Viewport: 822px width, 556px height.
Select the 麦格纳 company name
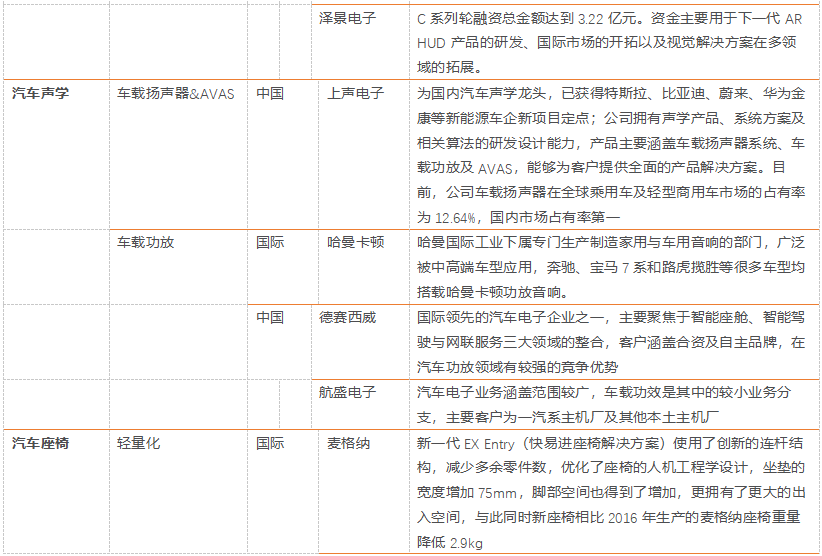(x=348, y=443)
